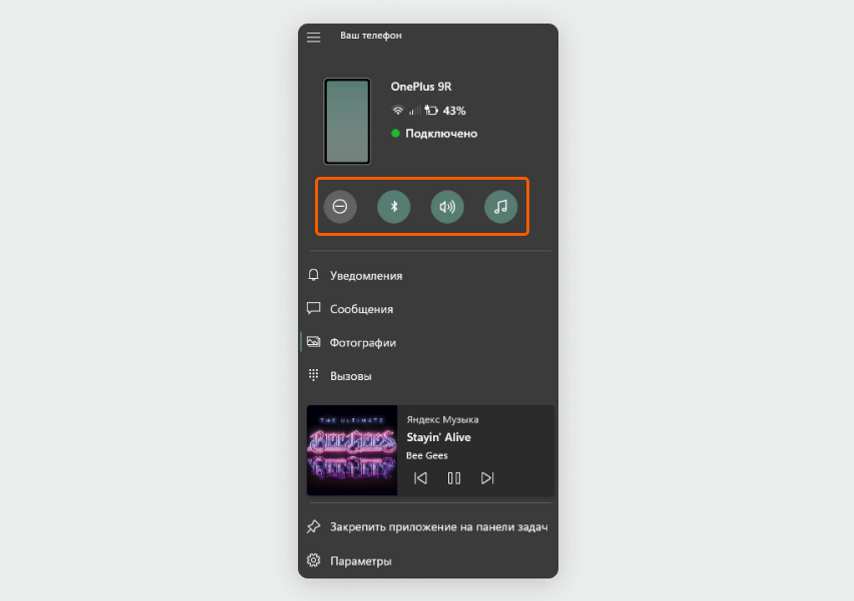Click the OnePlus 9R phone thumbnail
Viewport: 854px width, 601px height.
[347, 121]
